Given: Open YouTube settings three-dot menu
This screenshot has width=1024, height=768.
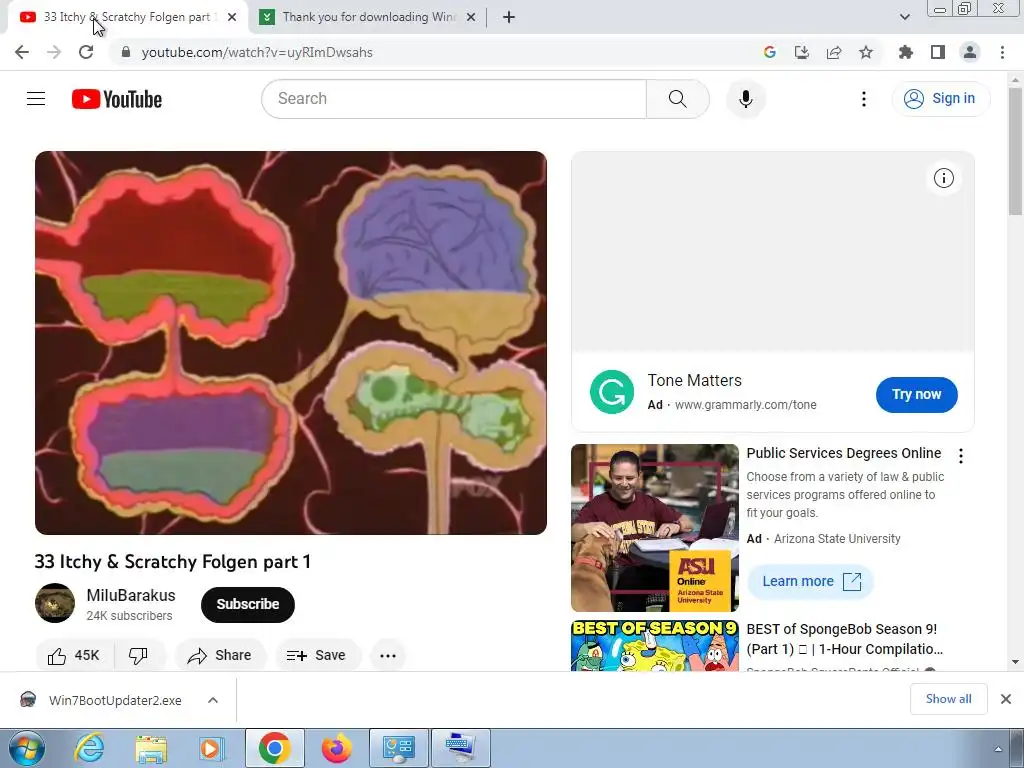Looking at the screenshot, I should [864, 99].
